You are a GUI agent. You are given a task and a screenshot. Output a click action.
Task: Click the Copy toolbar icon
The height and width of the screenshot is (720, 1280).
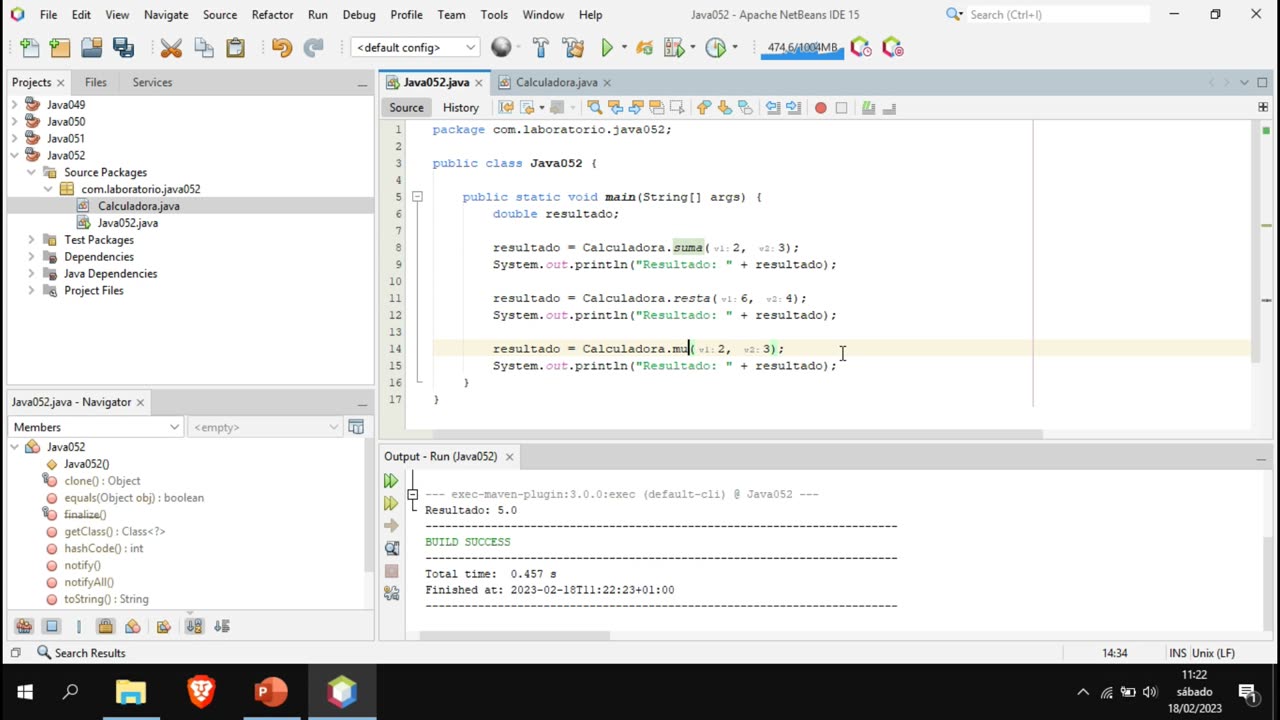pos(204,47)
